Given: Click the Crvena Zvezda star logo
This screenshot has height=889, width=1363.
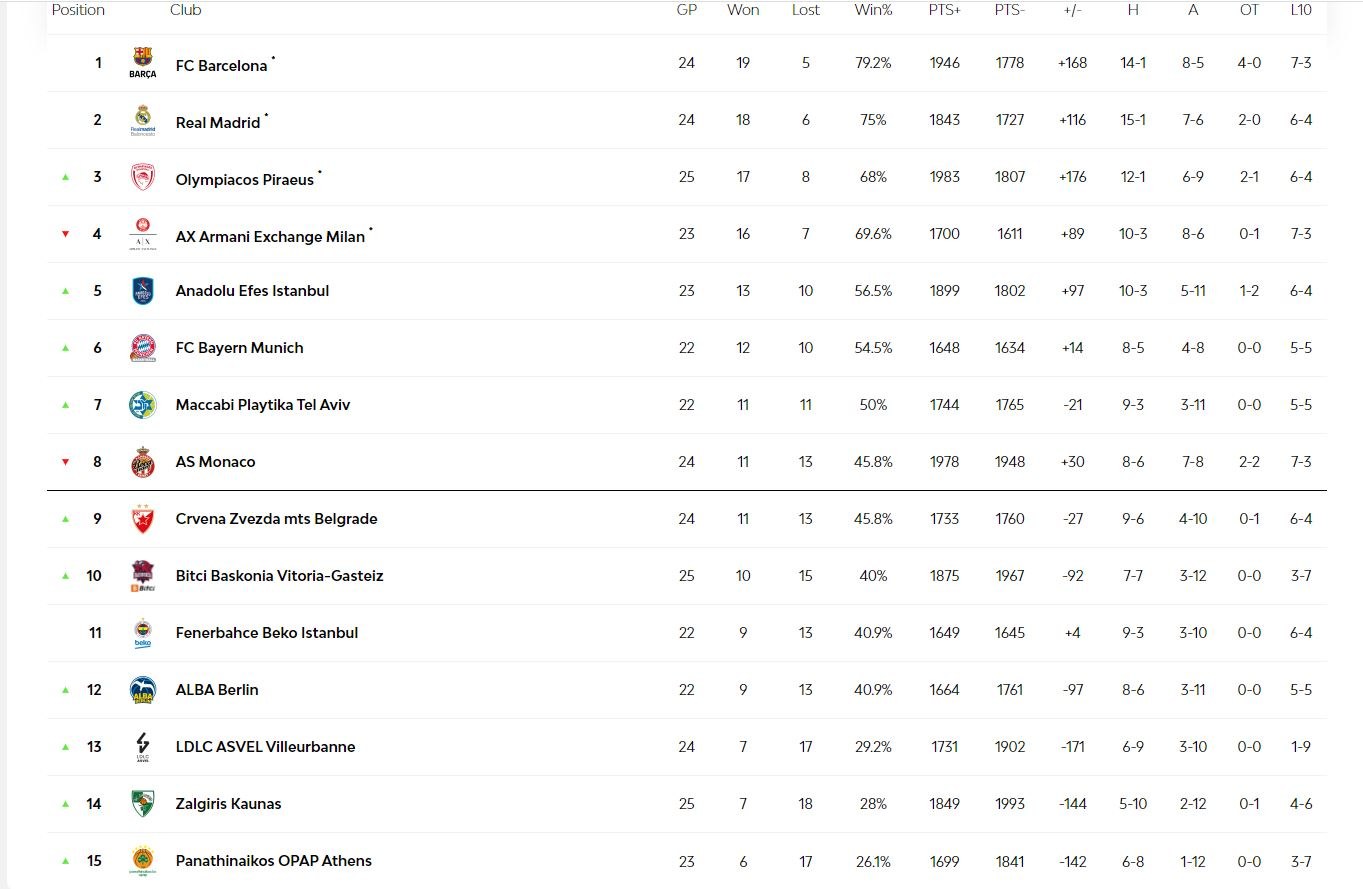Looking at the screenshot, I should 143,519.
